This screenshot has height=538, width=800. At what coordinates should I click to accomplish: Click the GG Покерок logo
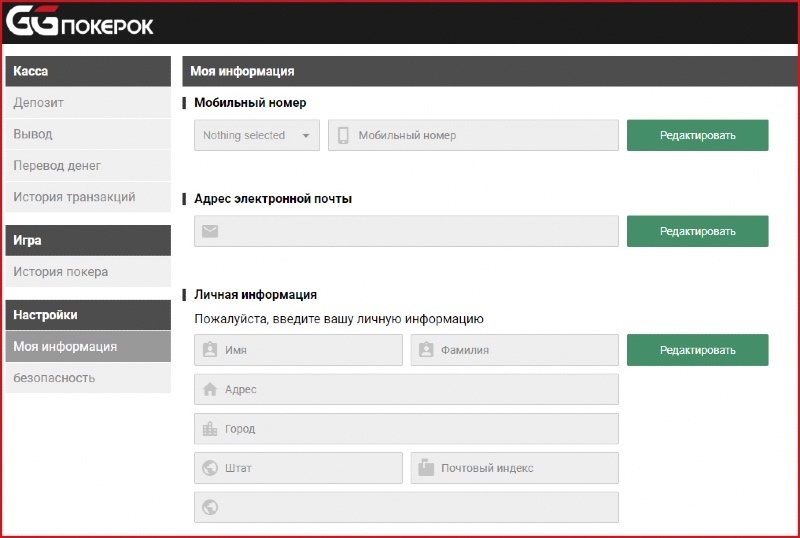(x=81, y=22)
